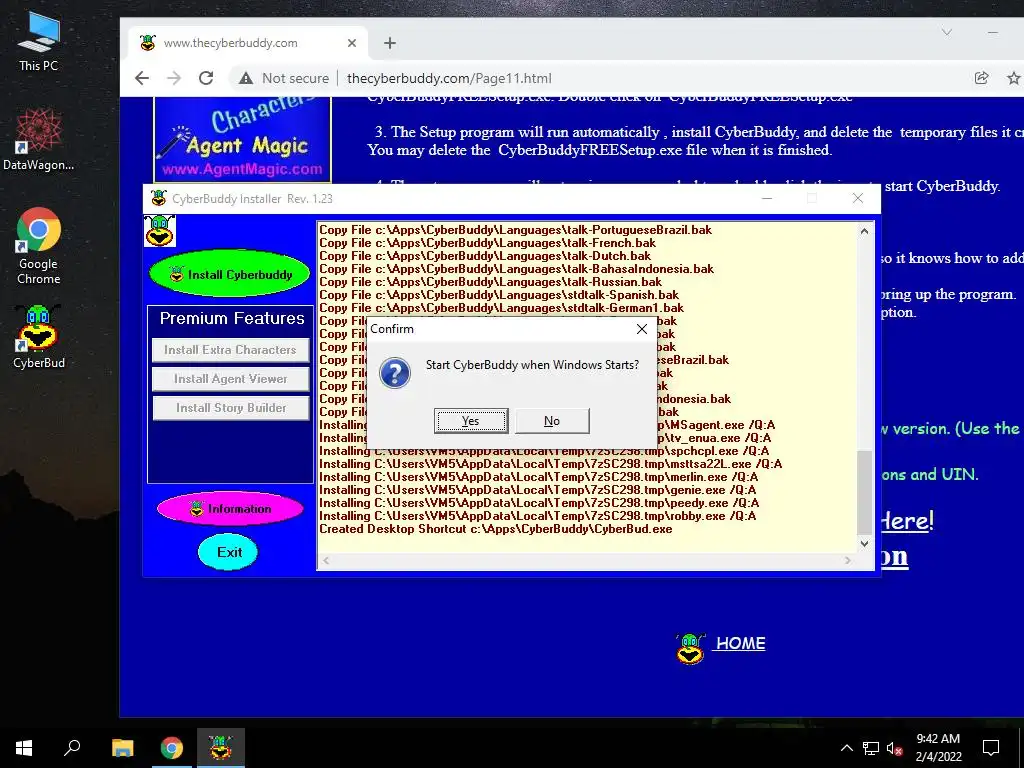Click the horizontal scrollbar left arrow
The height and width of the screenshot is (768, 1024).
pyautogui.click(x=326, y=560)
